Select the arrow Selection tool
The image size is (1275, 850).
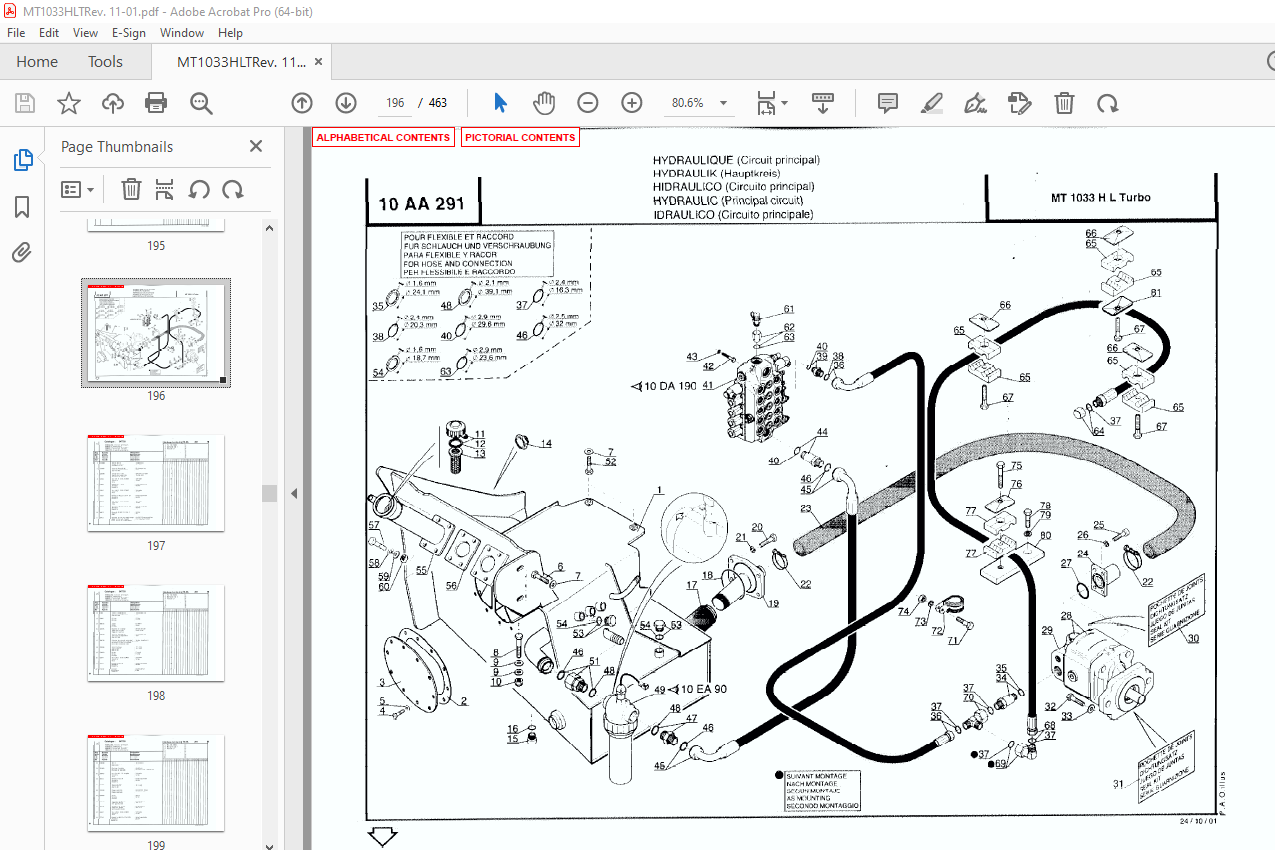500,103
